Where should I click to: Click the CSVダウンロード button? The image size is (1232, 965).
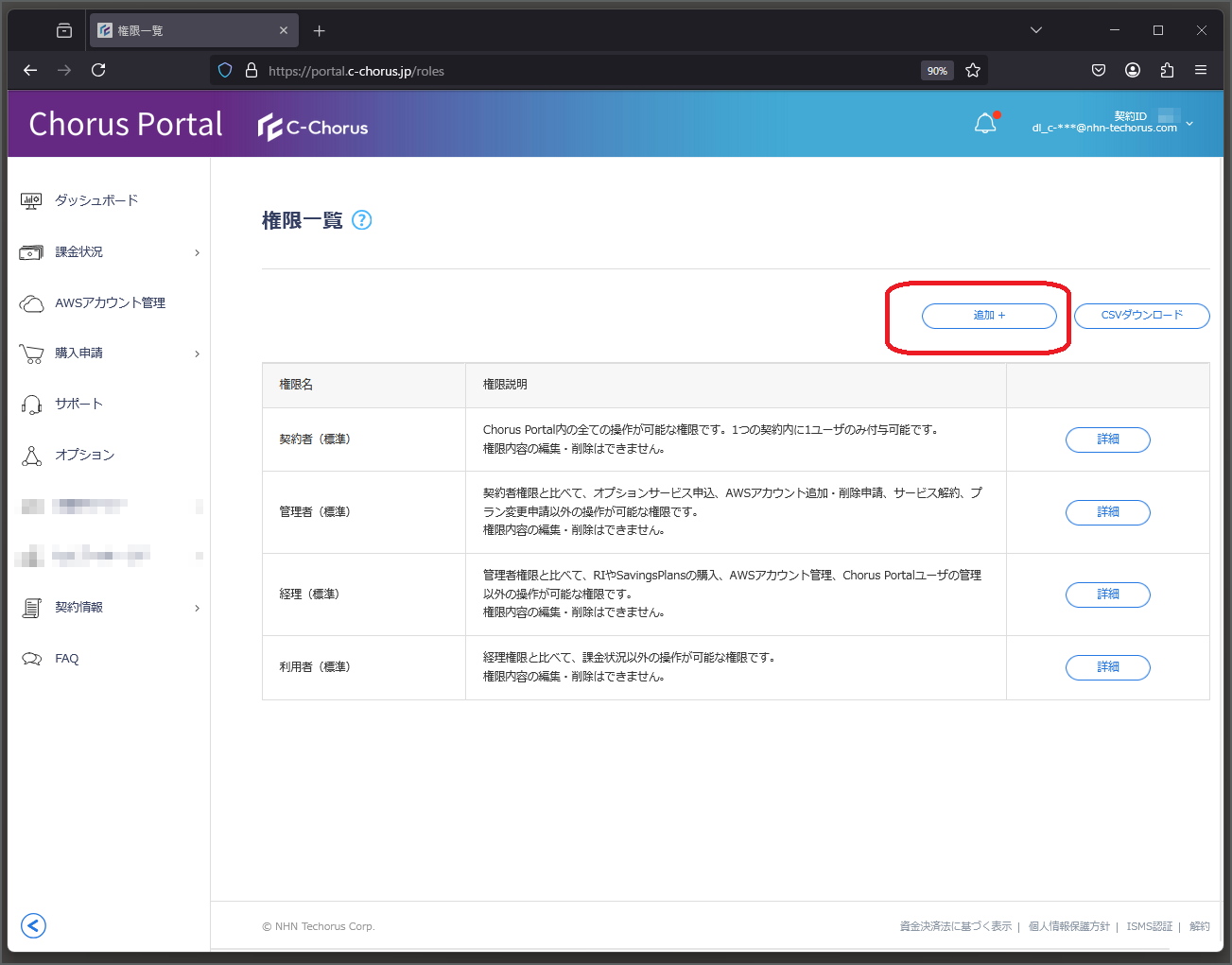point(1142,316)
